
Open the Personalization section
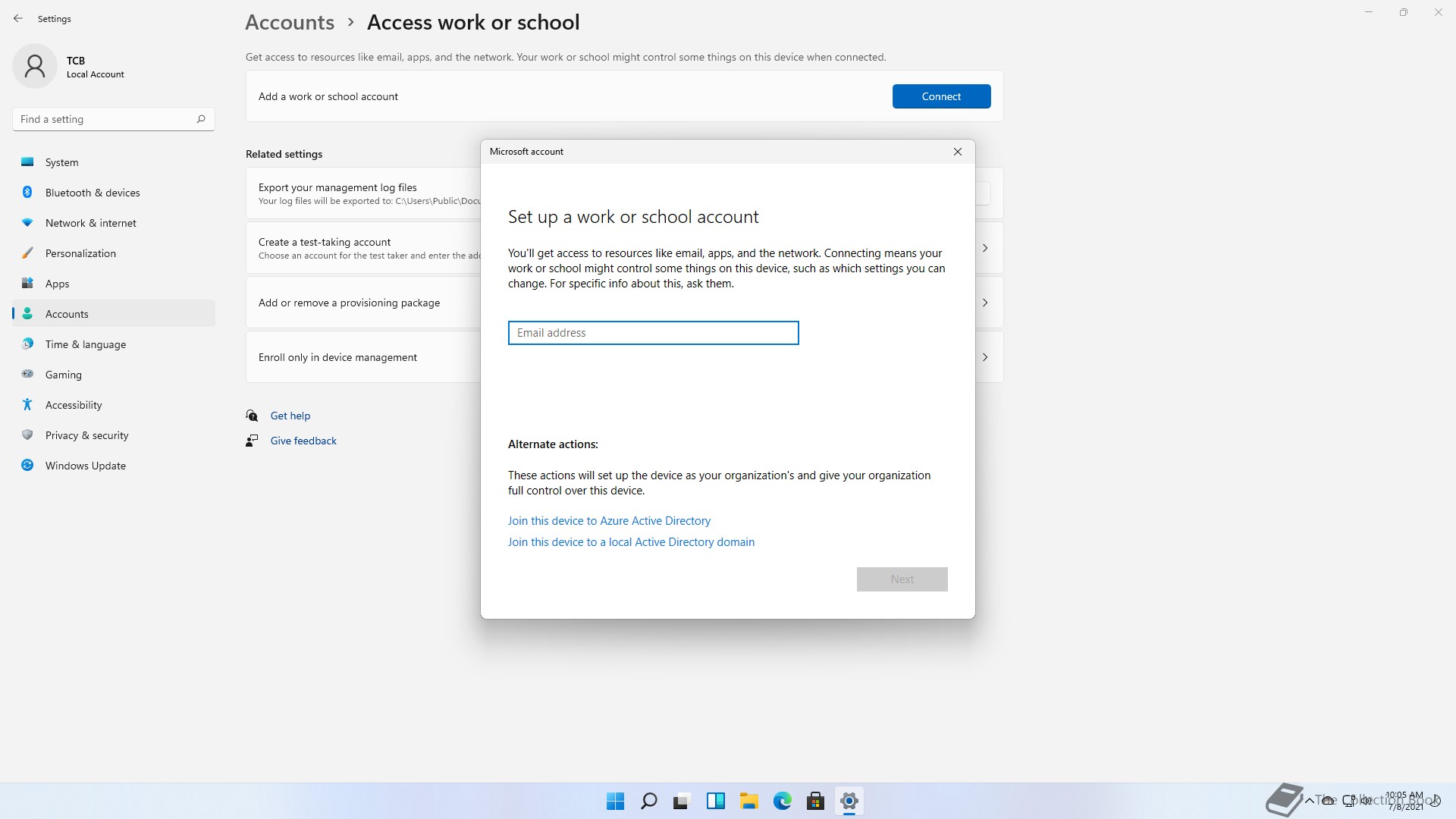coord(114,253)
